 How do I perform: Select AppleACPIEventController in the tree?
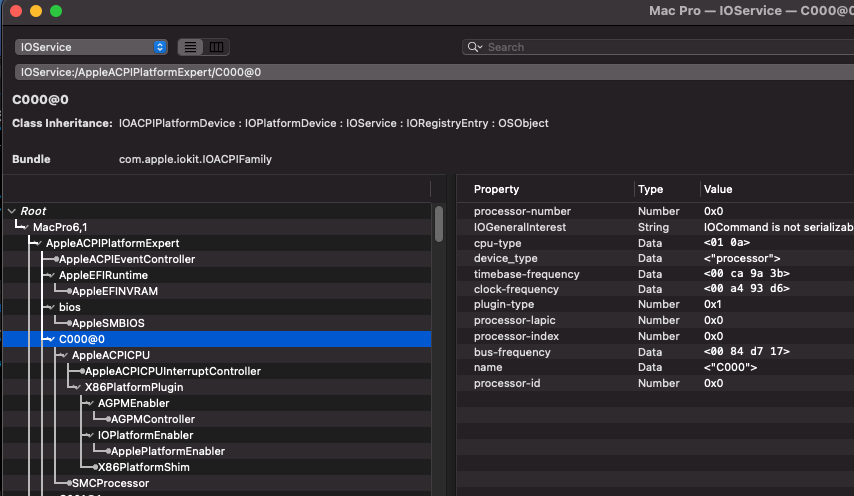point(127,259)
